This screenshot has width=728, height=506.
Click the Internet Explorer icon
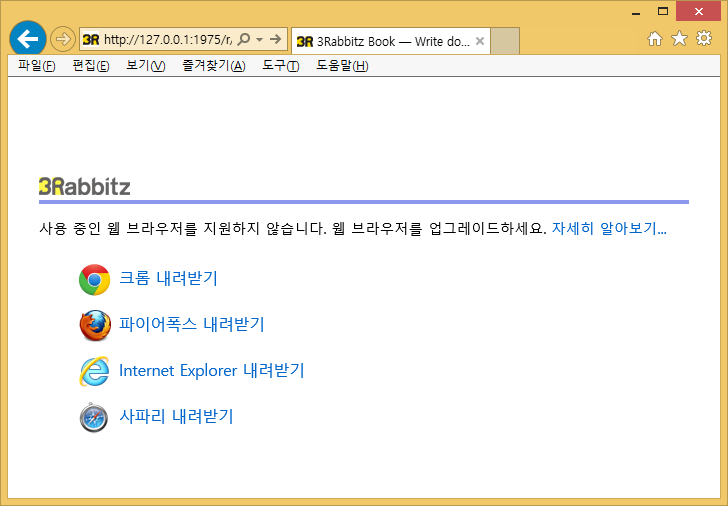(94, 371)
